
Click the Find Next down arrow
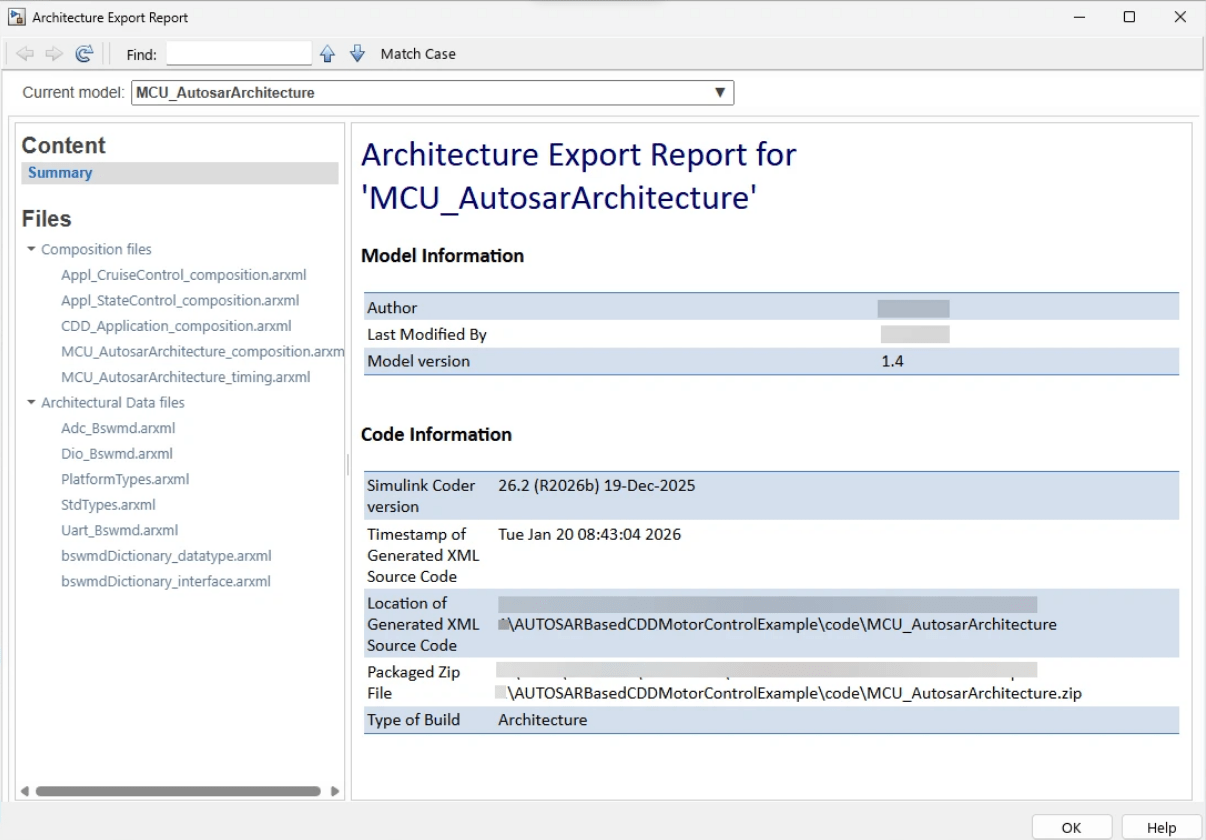pyautogui.click(x=357, y=54)
